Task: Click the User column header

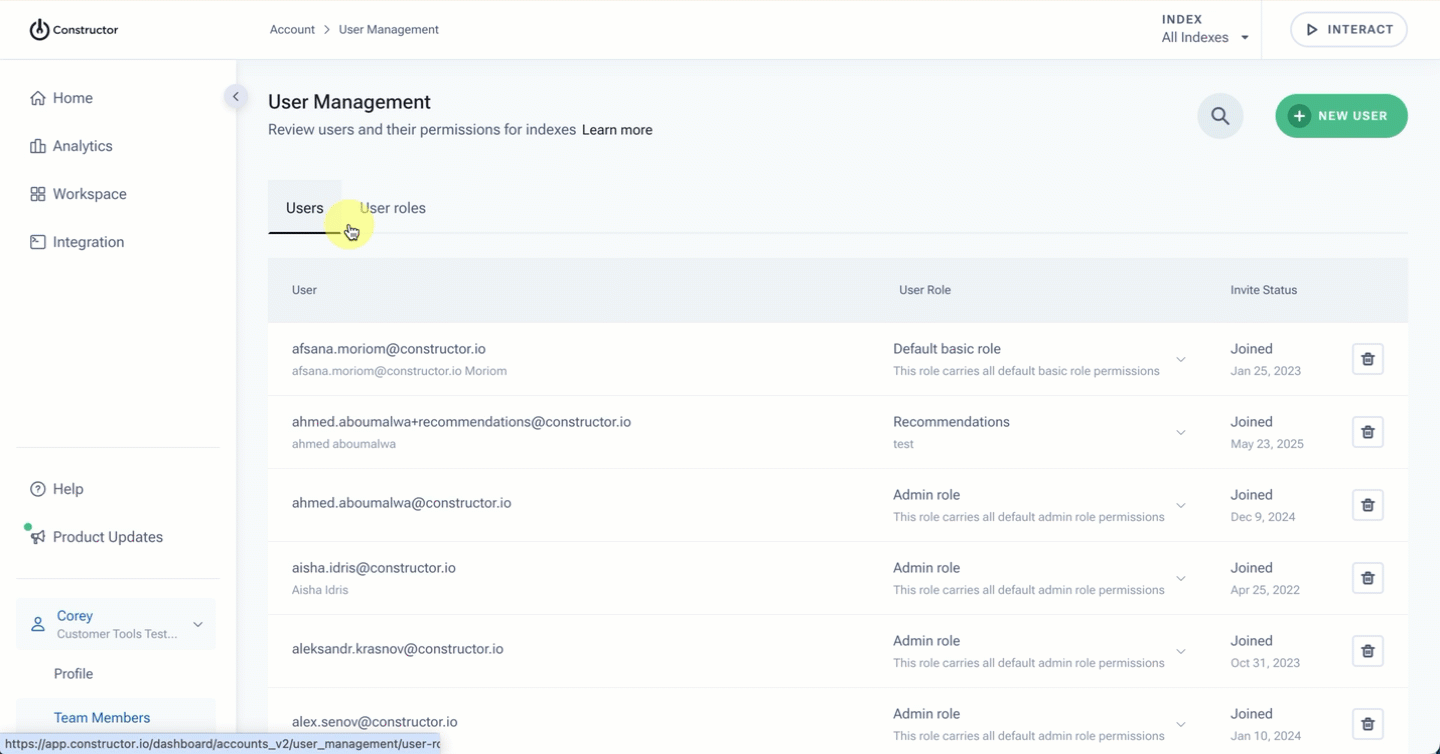Action: click(304, 290)
